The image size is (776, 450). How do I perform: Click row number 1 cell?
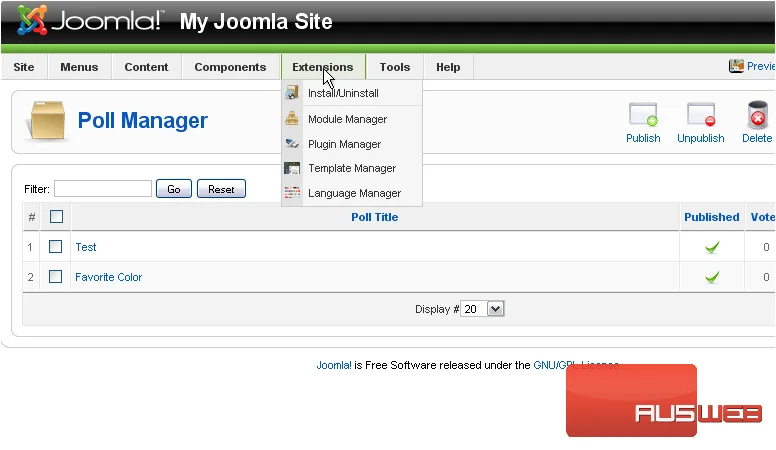point(30,247)
